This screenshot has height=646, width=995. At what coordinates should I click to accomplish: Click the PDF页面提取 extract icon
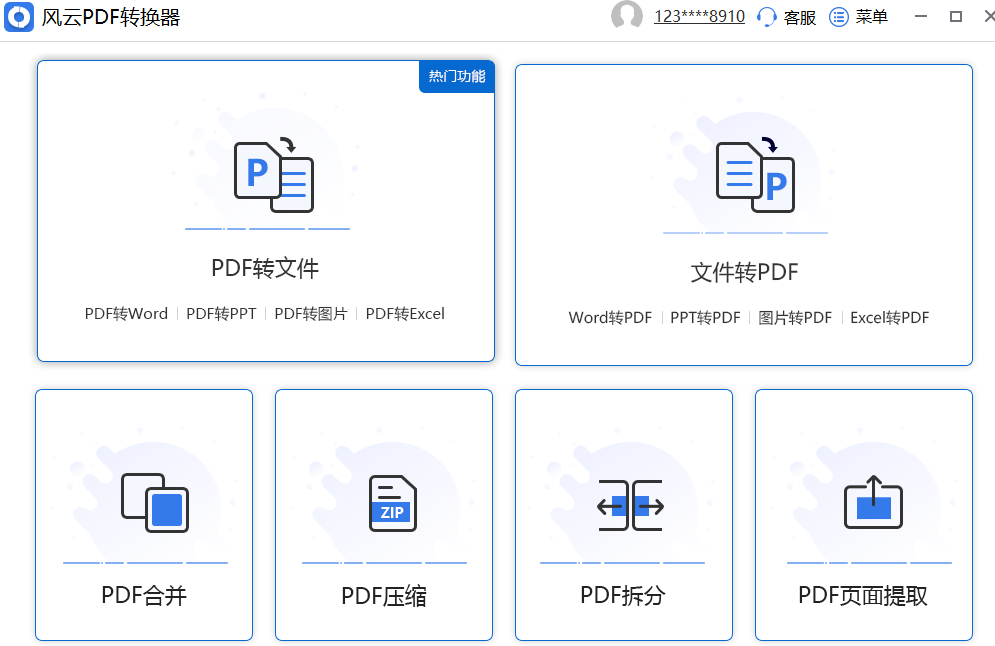tap(873, 502)
